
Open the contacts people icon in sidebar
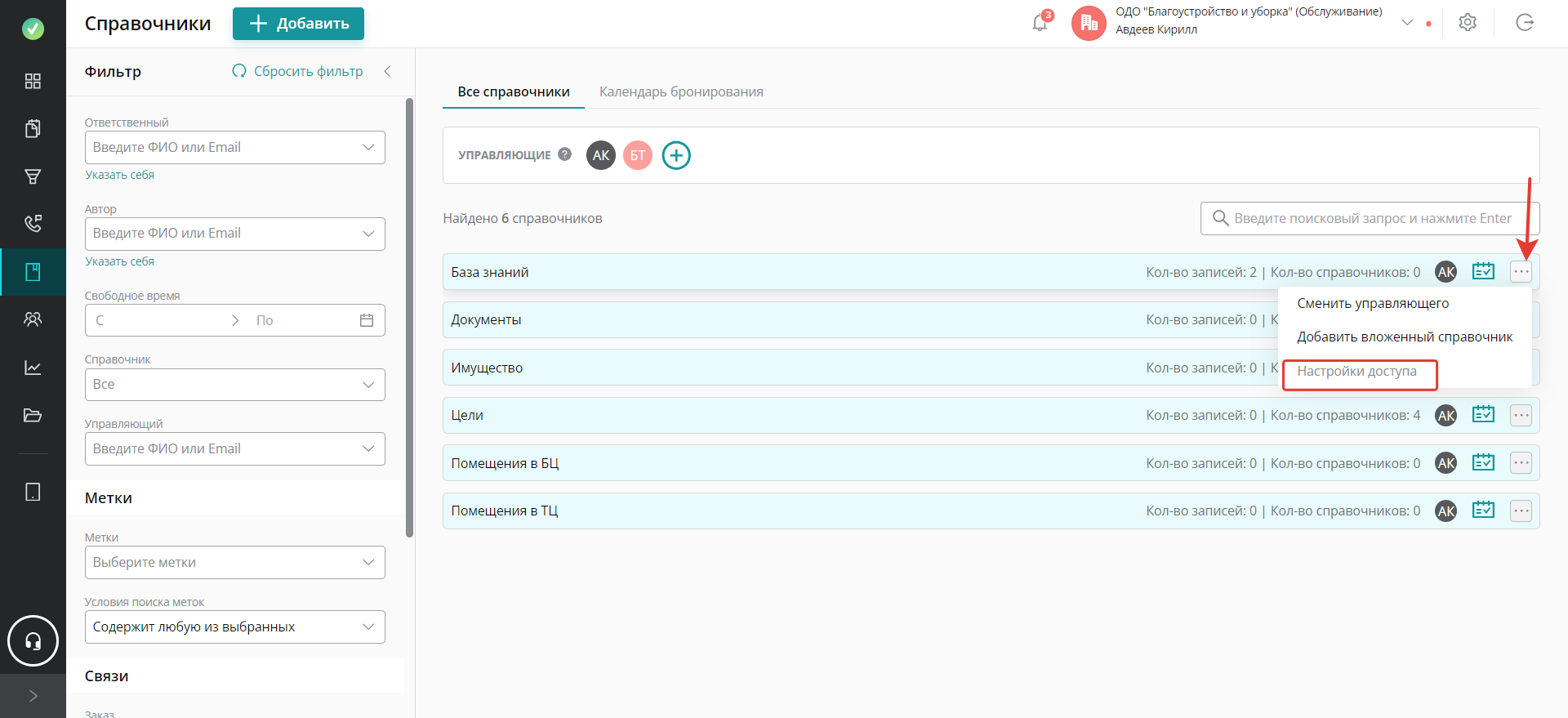pyautogui.click(x=33, y=319)
